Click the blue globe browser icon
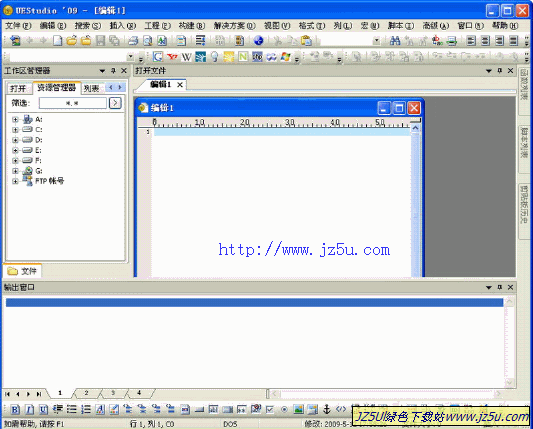The image size is (533, 429). pyautogui.click(x=259, y=41)
